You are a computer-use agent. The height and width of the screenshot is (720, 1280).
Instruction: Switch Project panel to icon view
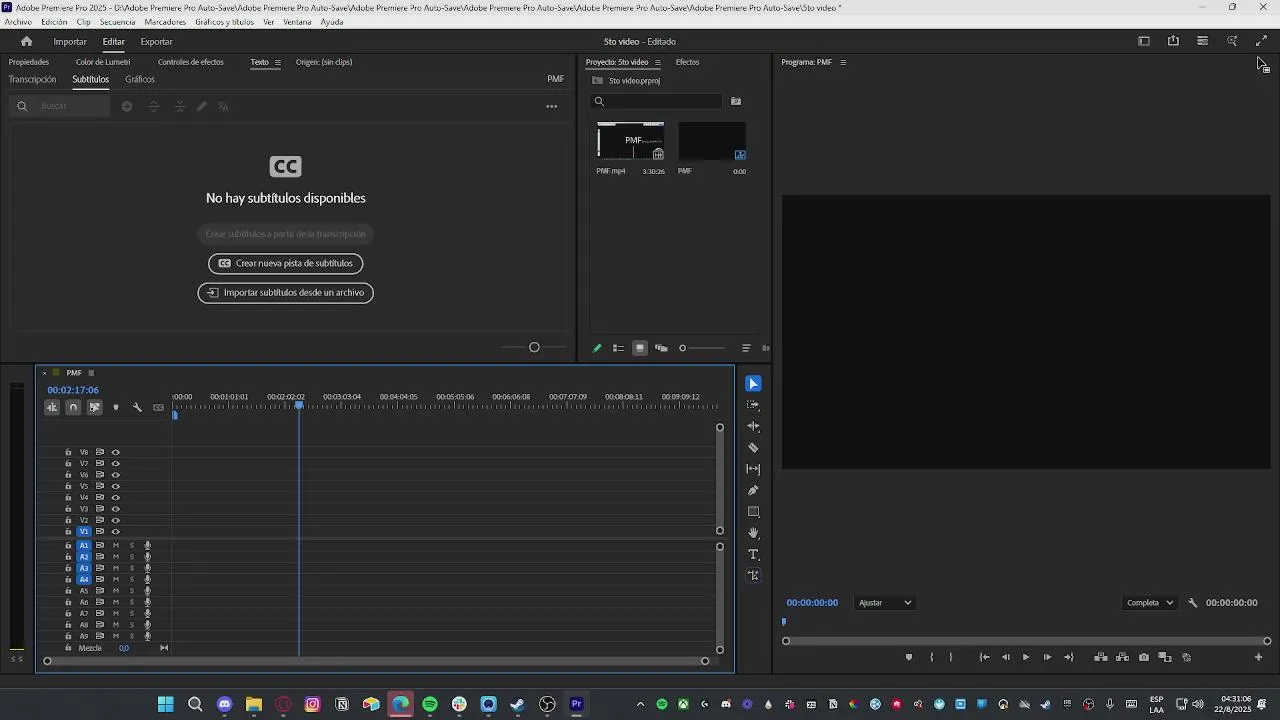(x=640, y=348)
